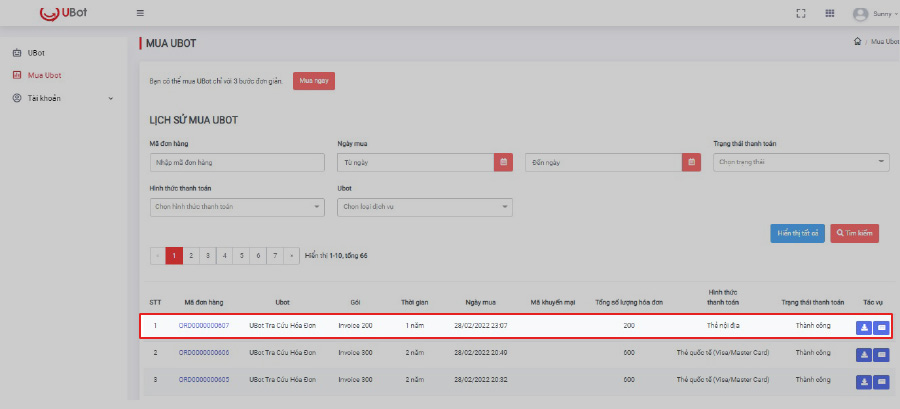Go to pagination page 6
The height and width of the screenshot is (409, 900).
pos(258,256)
